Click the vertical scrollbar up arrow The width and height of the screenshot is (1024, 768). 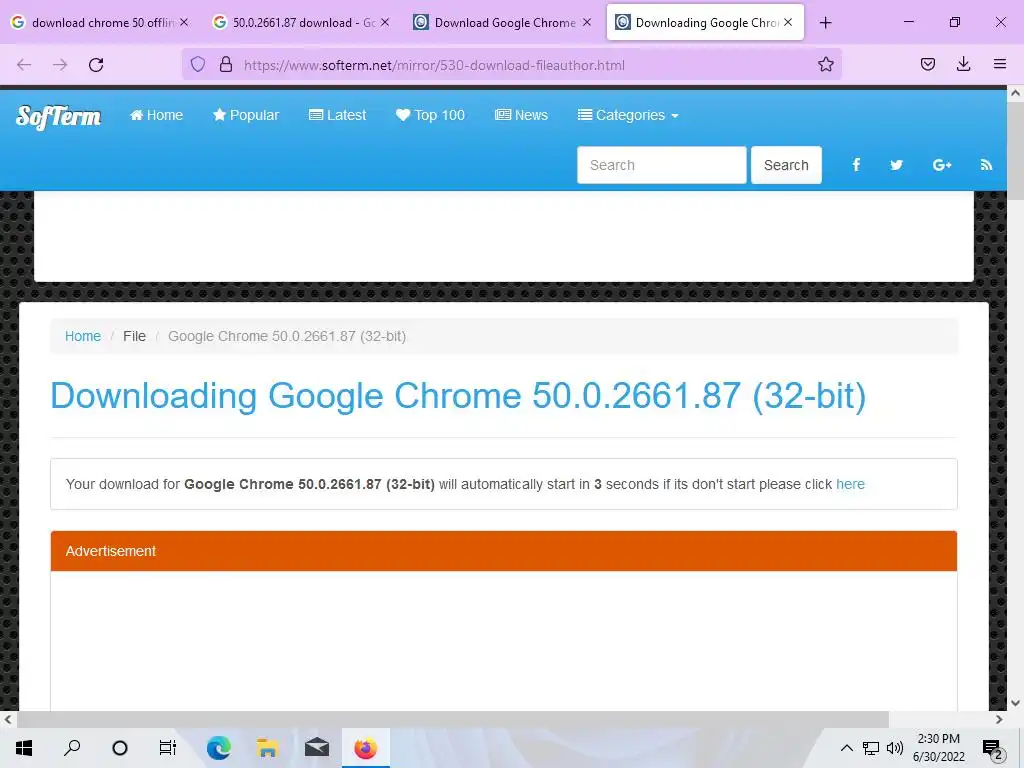1015,93
